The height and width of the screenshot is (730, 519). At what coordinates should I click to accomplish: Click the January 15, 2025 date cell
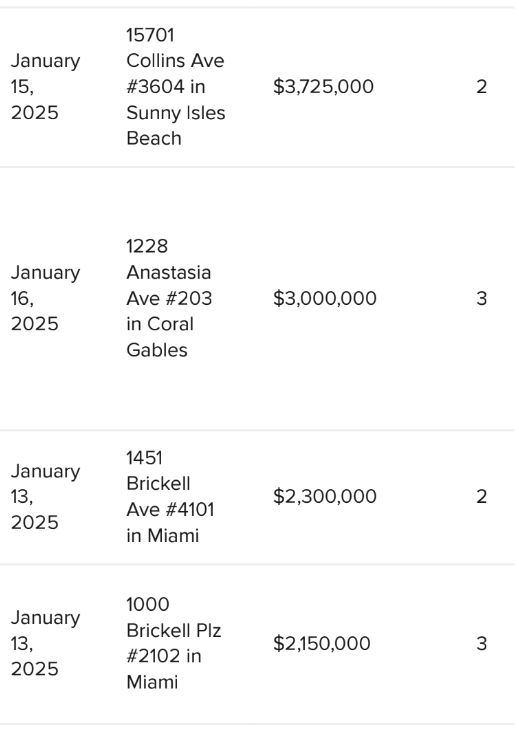point(46,87)
